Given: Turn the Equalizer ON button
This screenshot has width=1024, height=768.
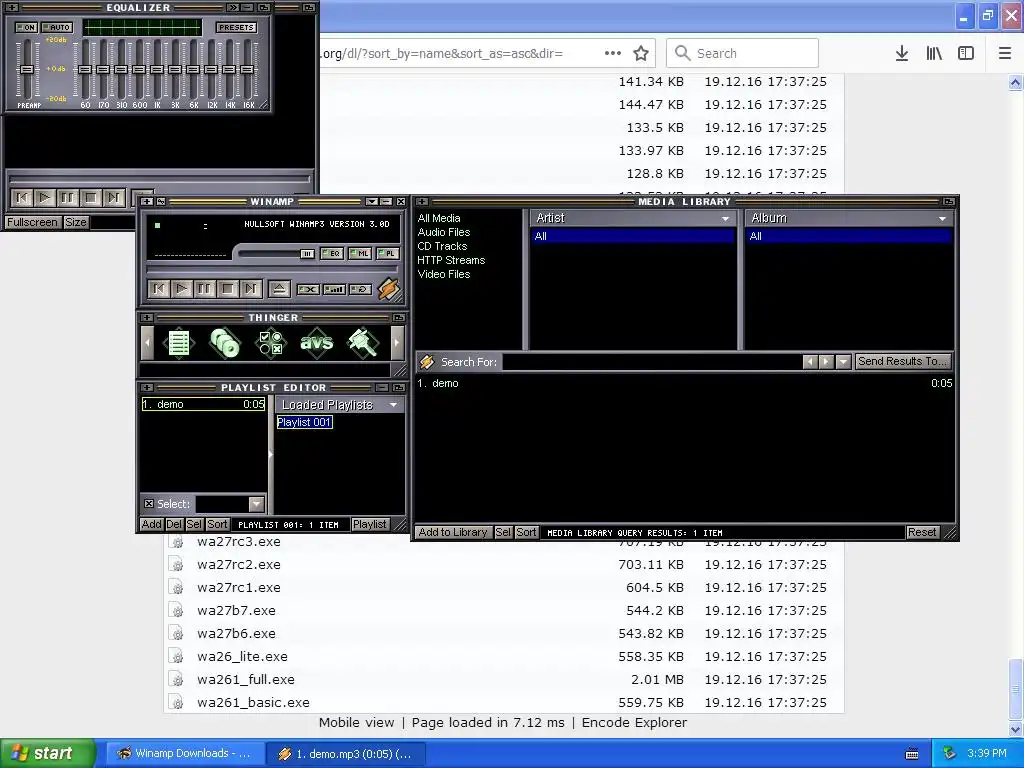Looking at the screenshot, I should [27, 27].
